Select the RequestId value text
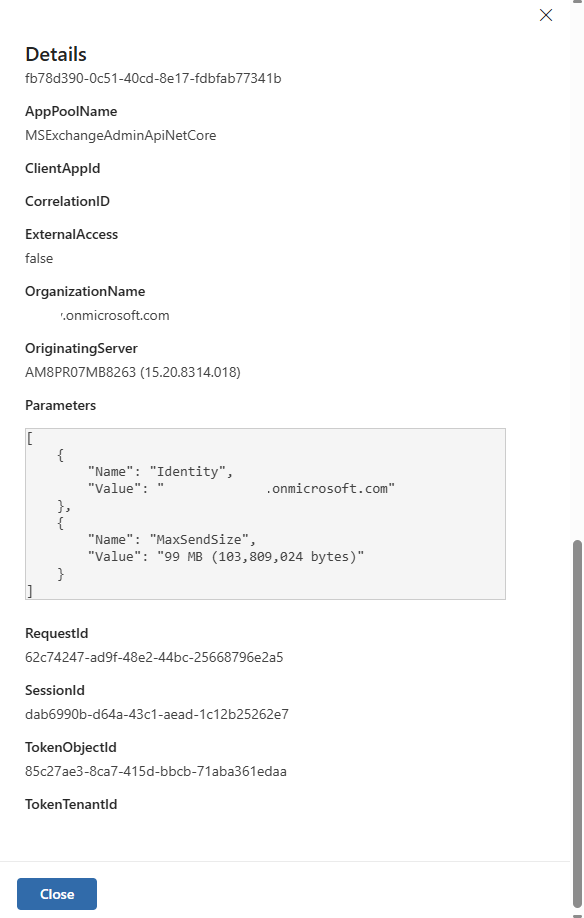 [154, 657]
